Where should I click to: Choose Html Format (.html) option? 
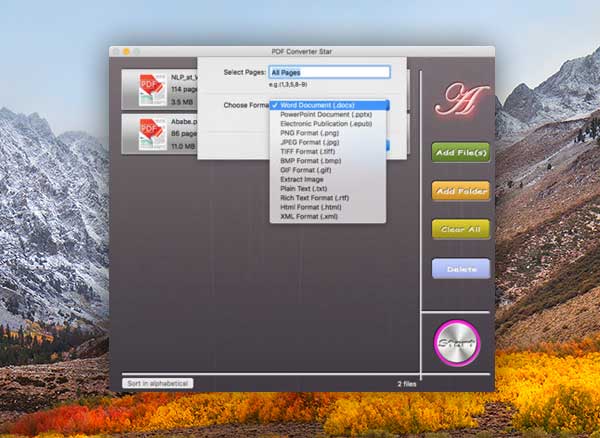(328, 207)
